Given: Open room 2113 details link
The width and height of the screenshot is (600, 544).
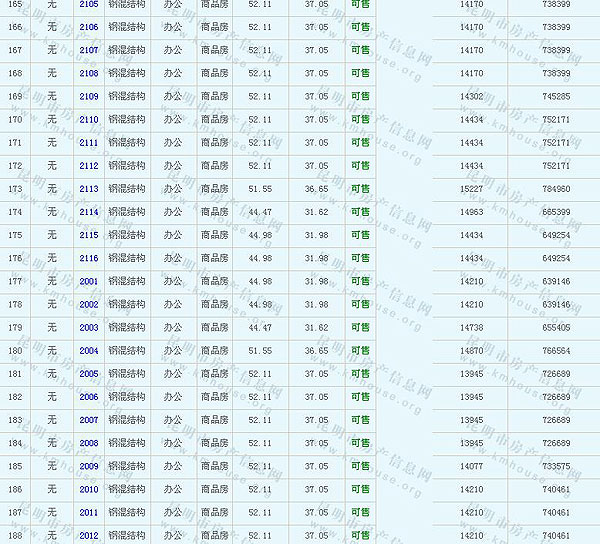Looking at the screenshot, I should [88, 189].
